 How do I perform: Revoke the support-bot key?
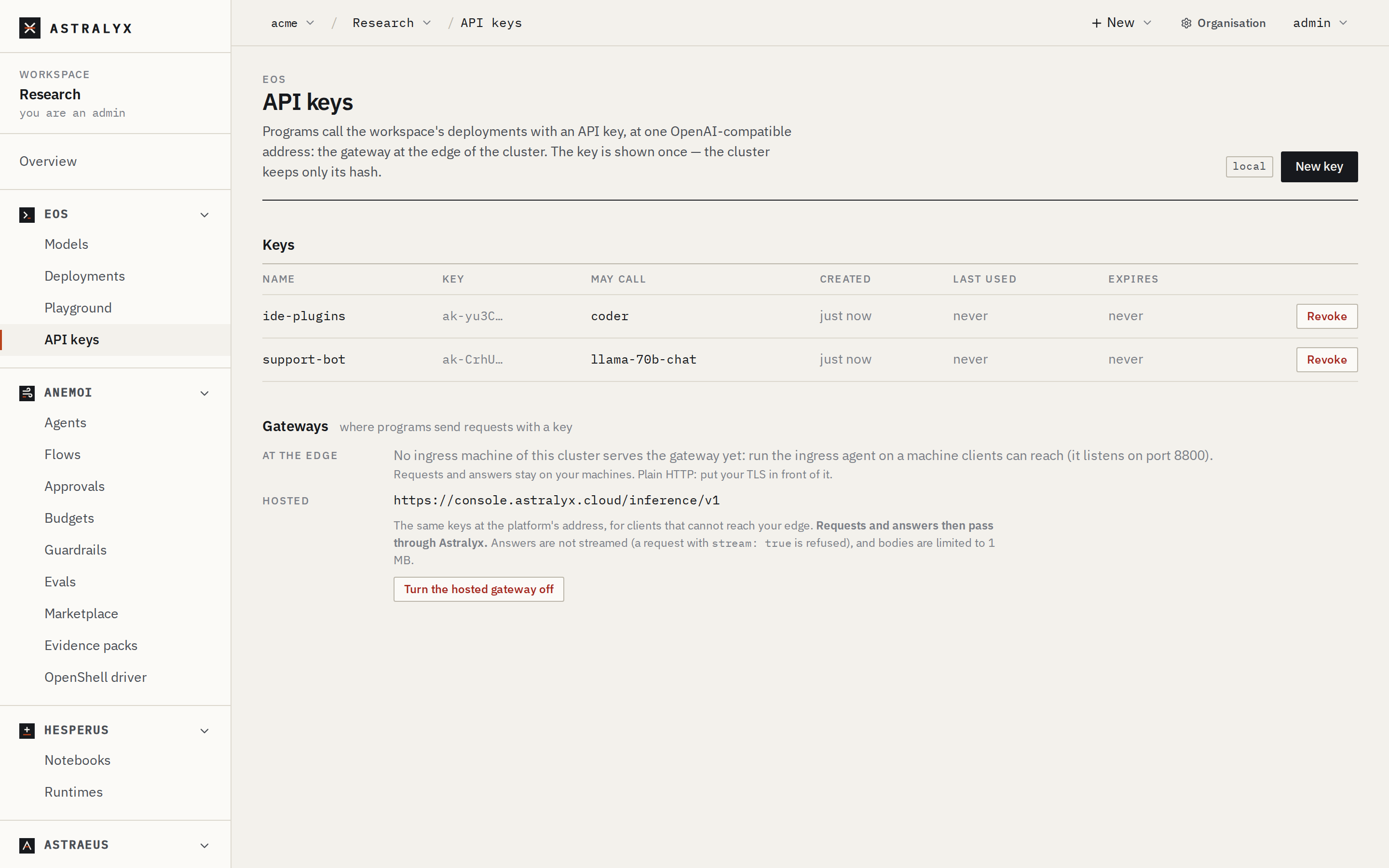(1326, 360)
